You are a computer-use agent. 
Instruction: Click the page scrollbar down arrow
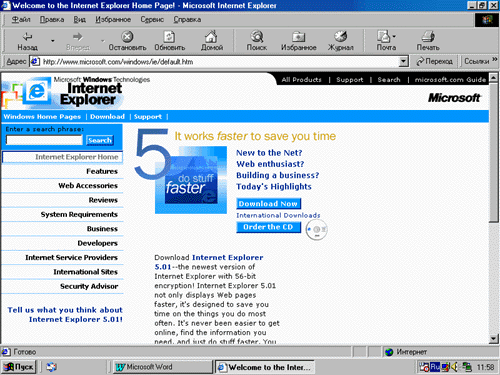(494, 339)
